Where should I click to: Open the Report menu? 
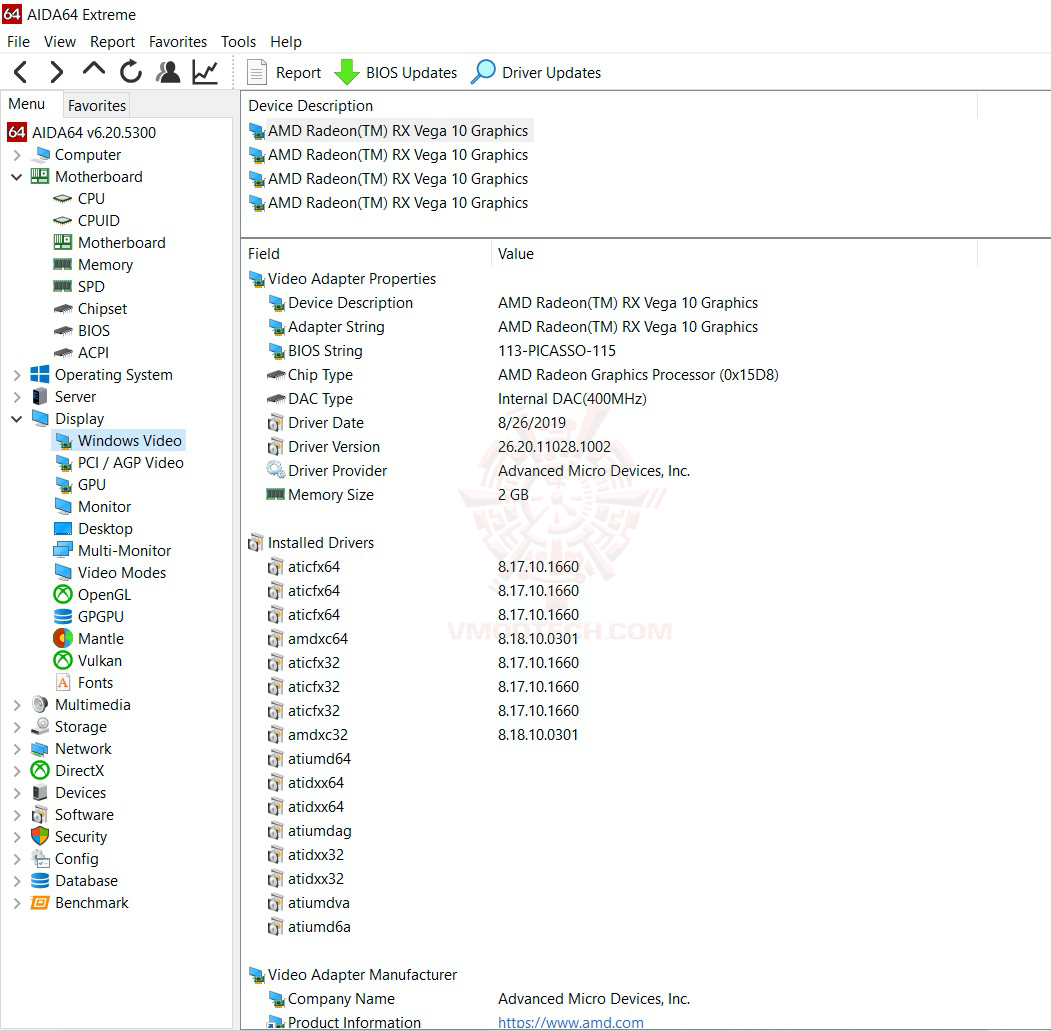click(112, 42)
